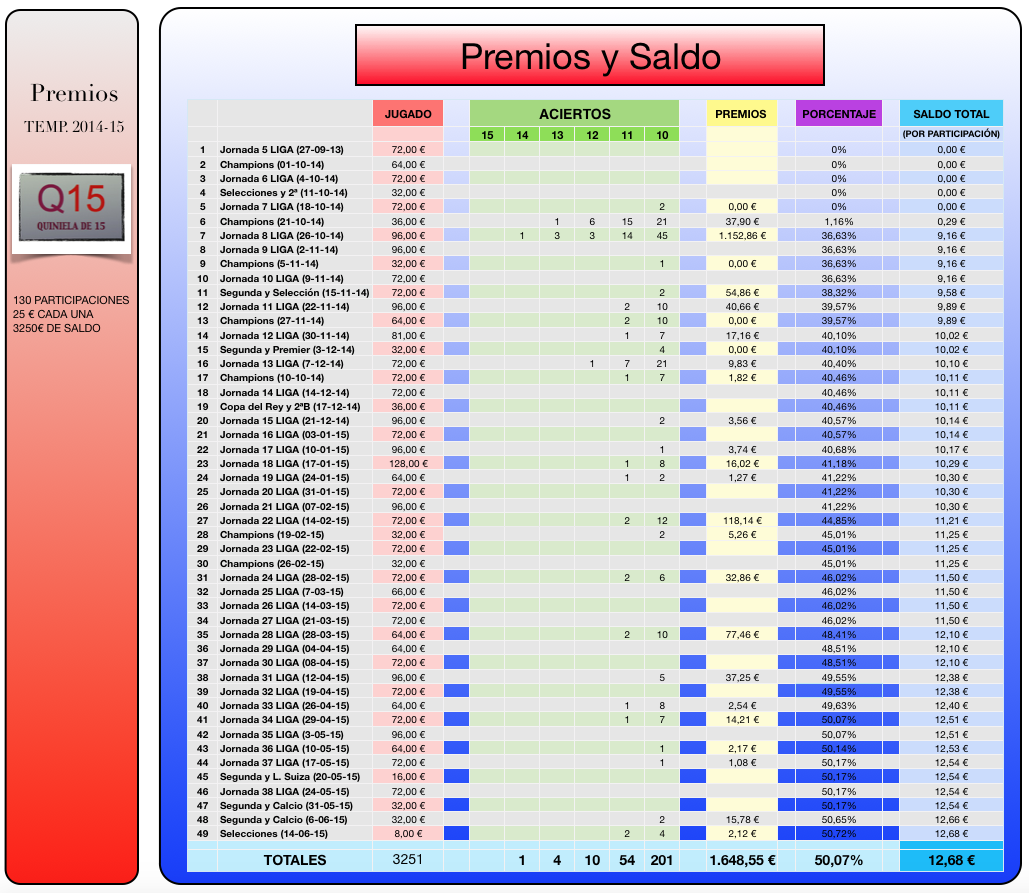Click the 15 aciertos subheader cell
The height and width of the screenshot is (893, 1029).
coord(487,135)
